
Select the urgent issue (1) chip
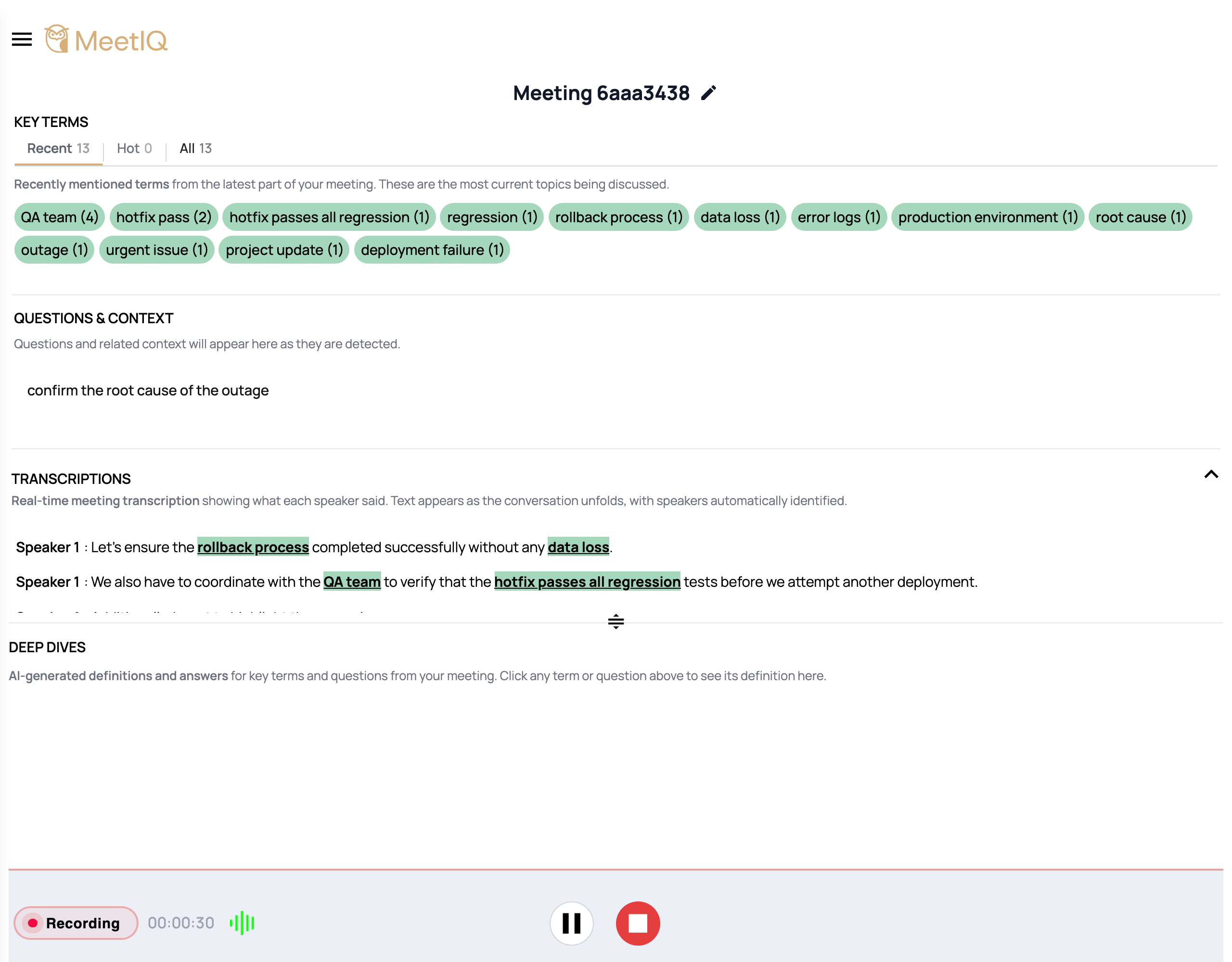tap(157, 250)
